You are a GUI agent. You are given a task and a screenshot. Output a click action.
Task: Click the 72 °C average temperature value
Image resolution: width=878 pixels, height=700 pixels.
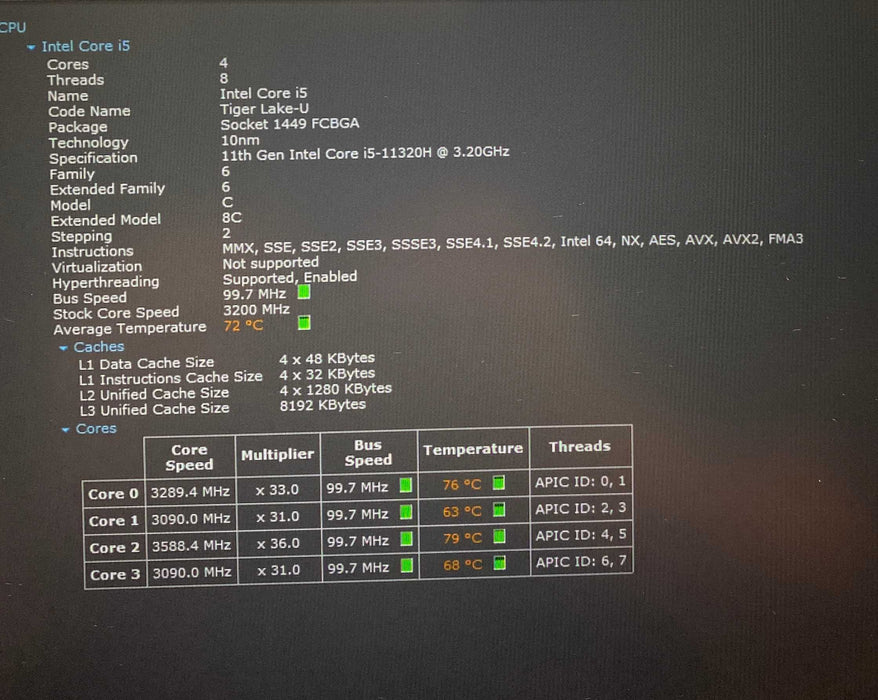(x=243, y=325)
